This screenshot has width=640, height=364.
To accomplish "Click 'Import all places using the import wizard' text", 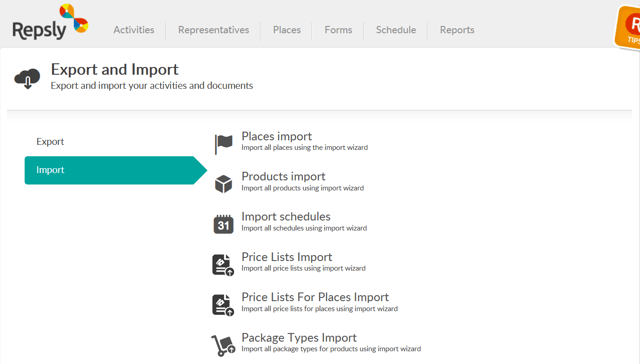I will (304, 147).
